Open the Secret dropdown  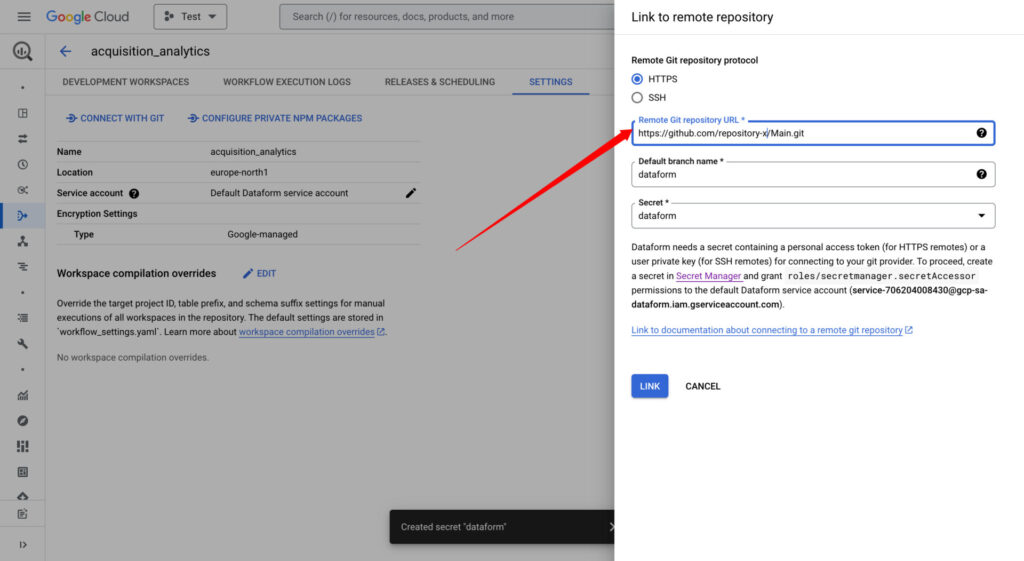[x=813, y=216]
